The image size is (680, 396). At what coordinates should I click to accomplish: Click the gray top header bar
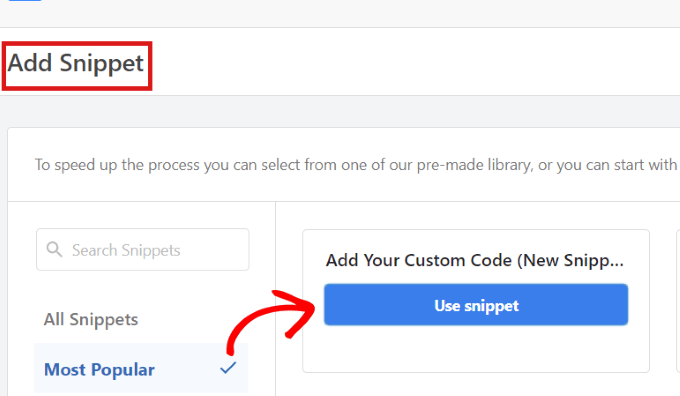click(340, 13)
